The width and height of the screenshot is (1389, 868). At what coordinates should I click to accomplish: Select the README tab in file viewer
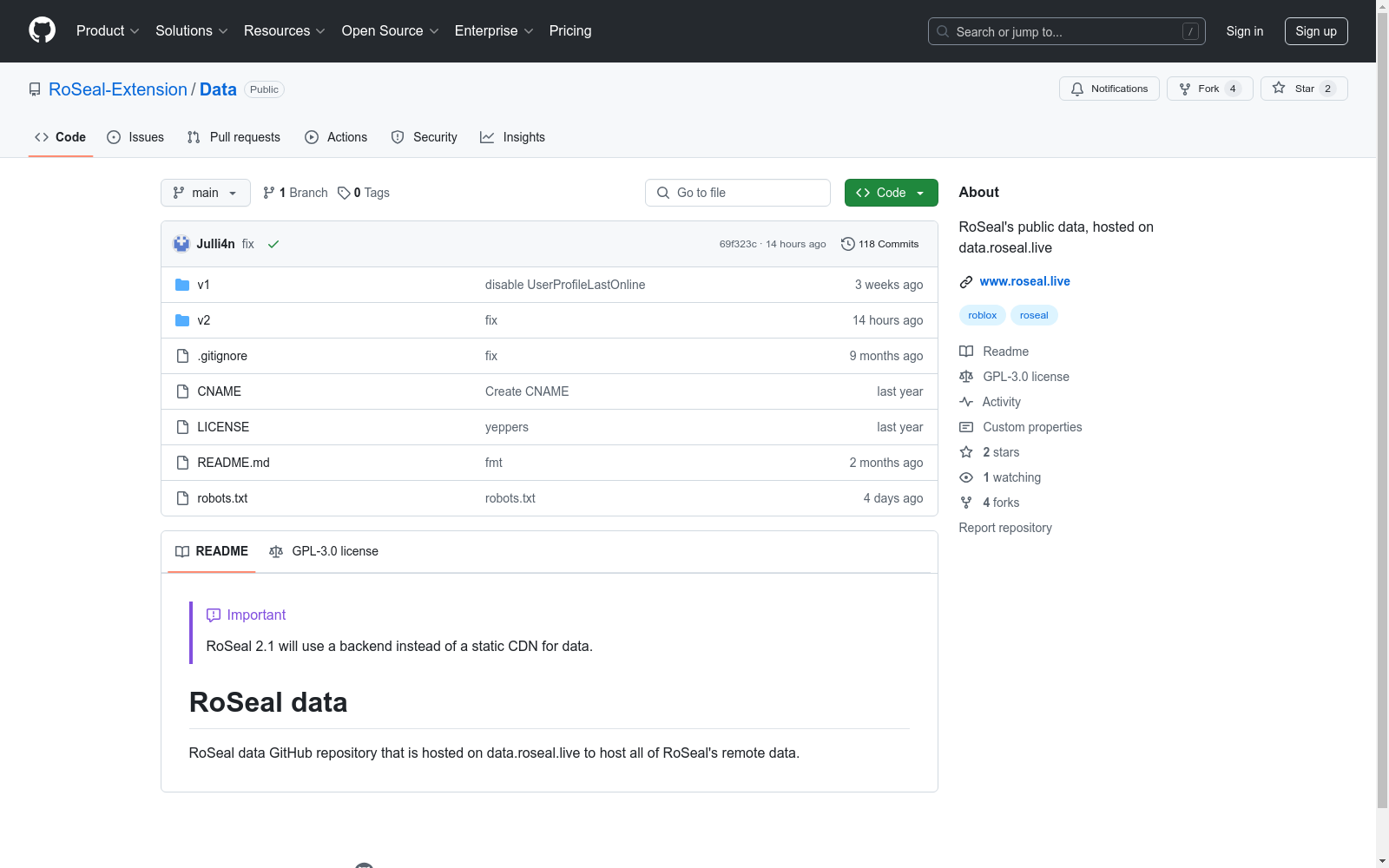pyautogui.click(x=212, y=551)
